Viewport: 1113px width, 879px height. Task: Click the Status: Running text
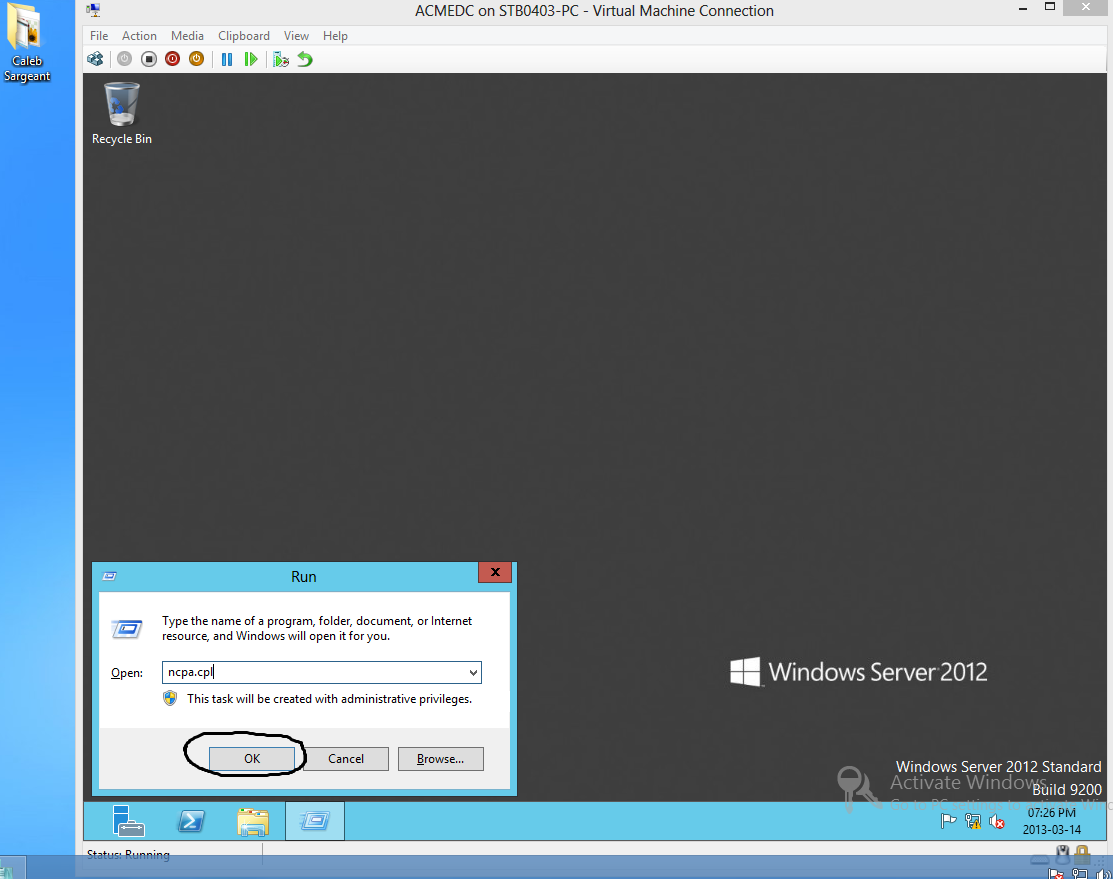click(128, 854)
